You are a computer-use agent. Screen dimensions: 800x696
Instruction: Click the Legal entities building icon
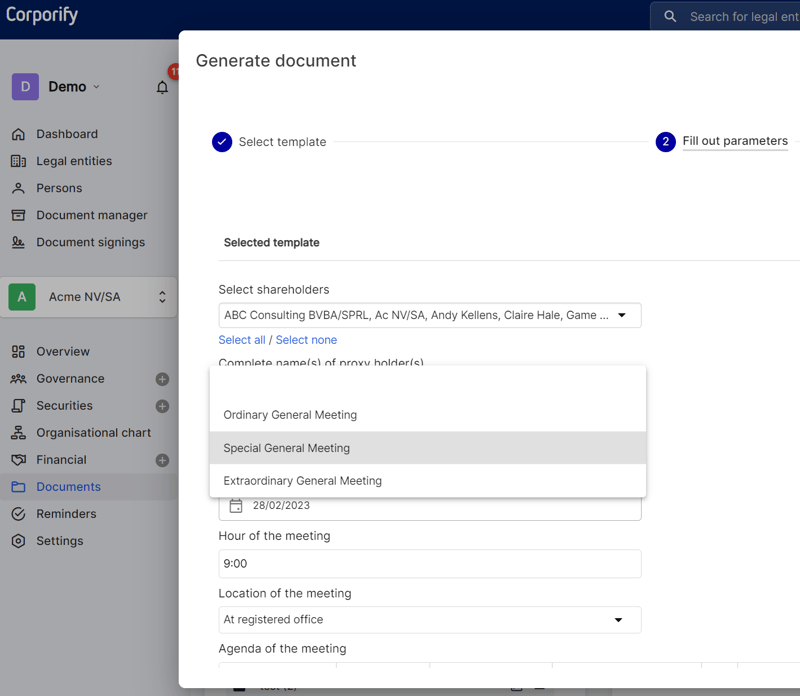(x=18, y=161)
